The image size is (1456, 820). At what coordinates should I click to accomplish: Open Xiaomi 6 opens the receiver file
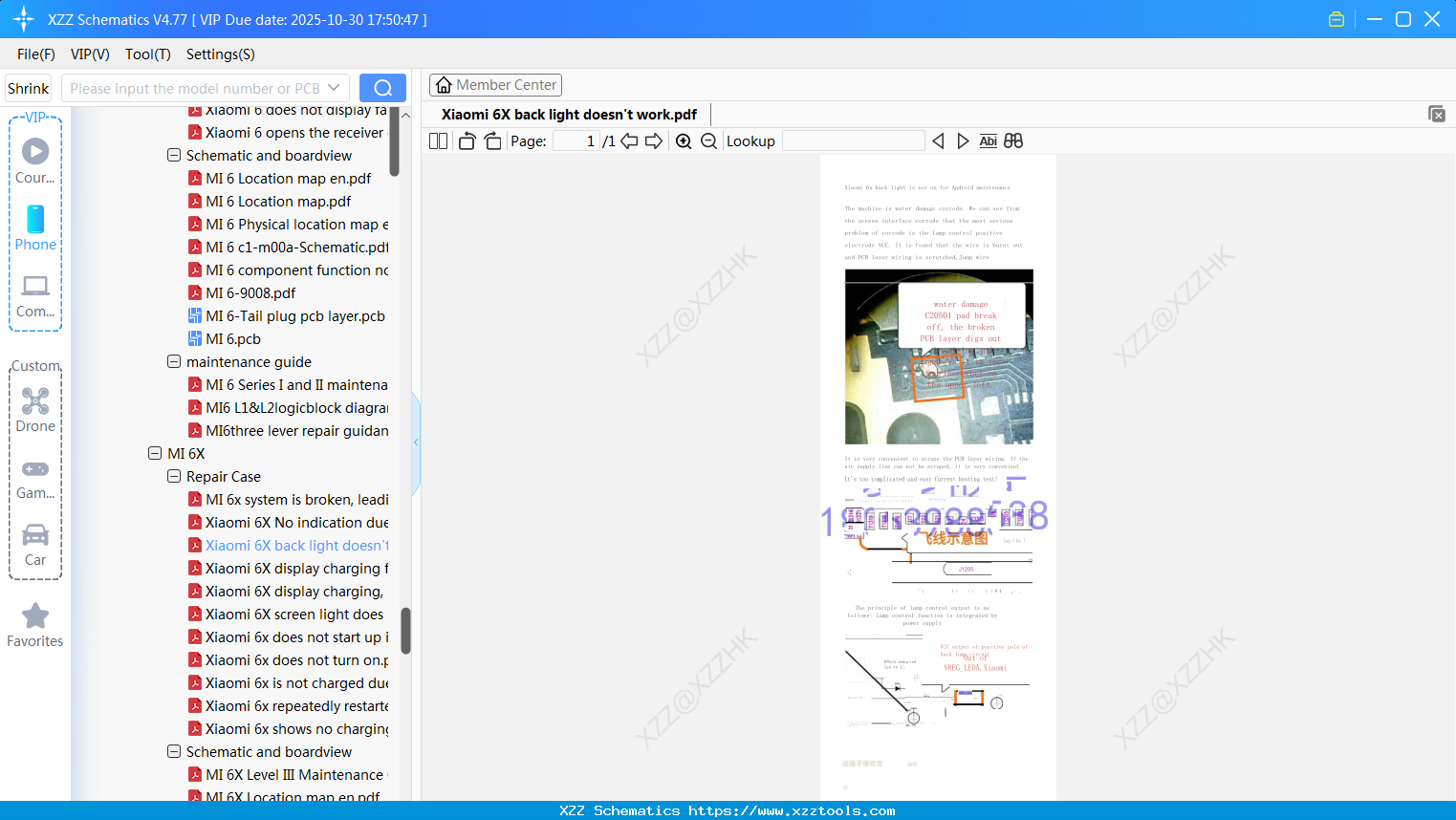tap(294, 133)
